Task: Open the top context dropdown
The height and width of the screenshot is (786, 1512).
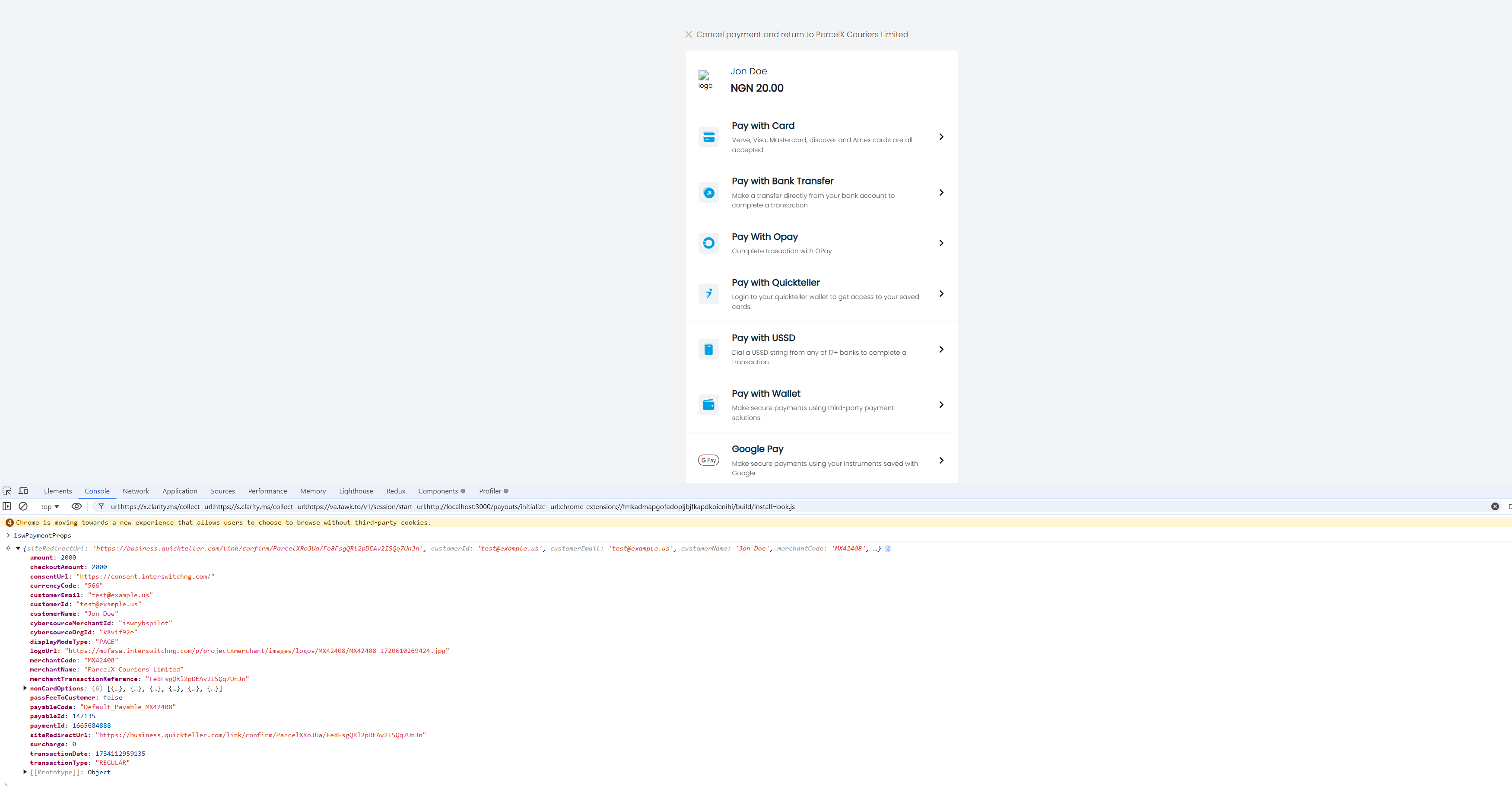Action: [x=50, y=506]
